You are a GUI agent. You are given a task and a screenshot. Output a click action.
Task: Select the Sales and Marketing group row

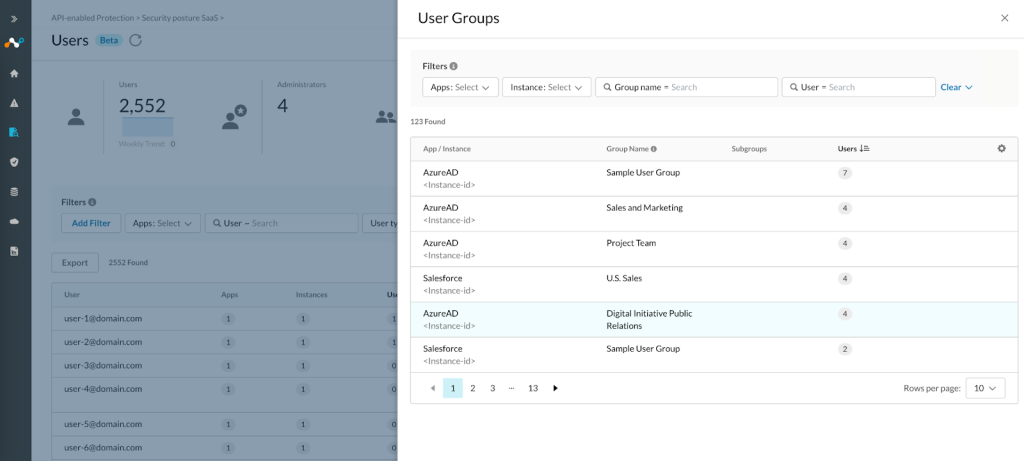[714, 214]
